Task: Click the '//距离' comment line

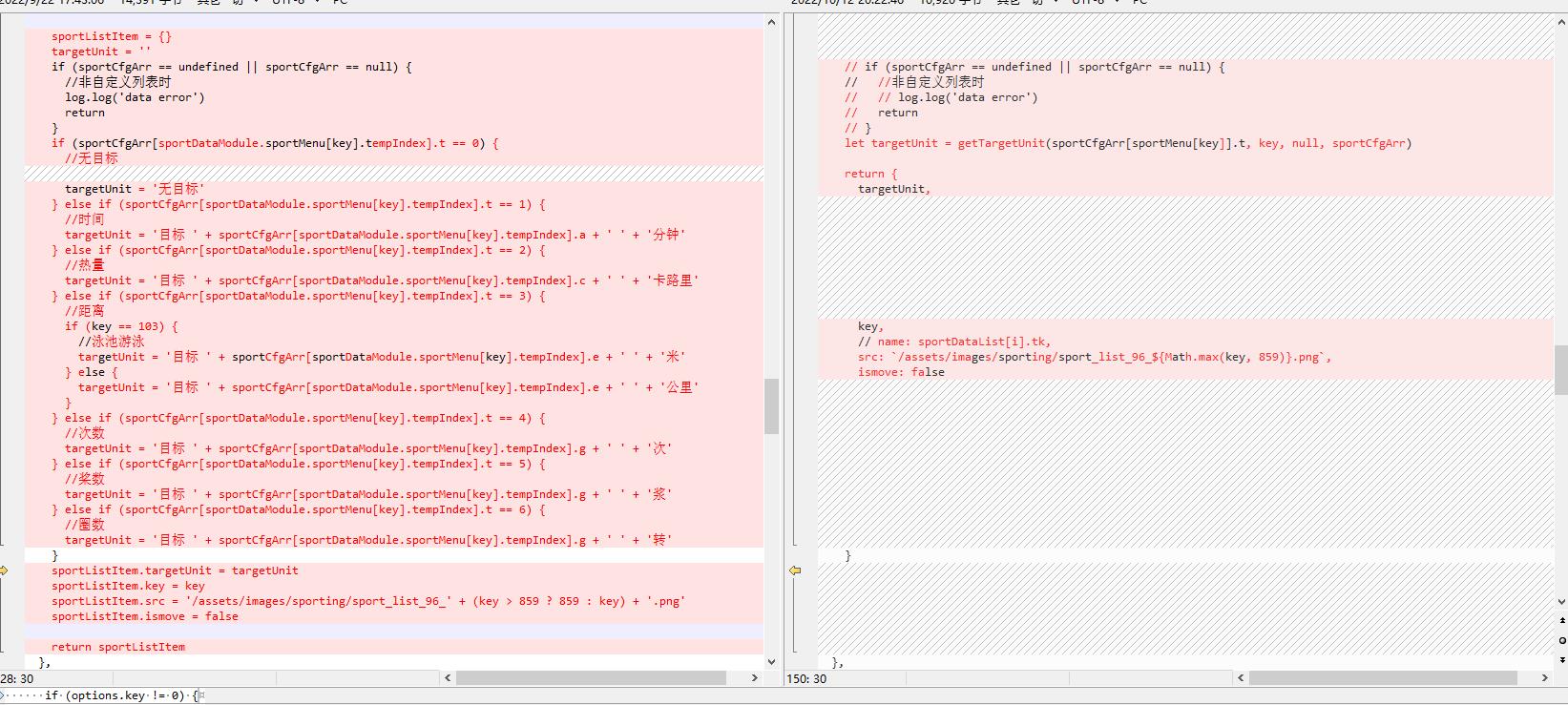Action: point(85,311)
